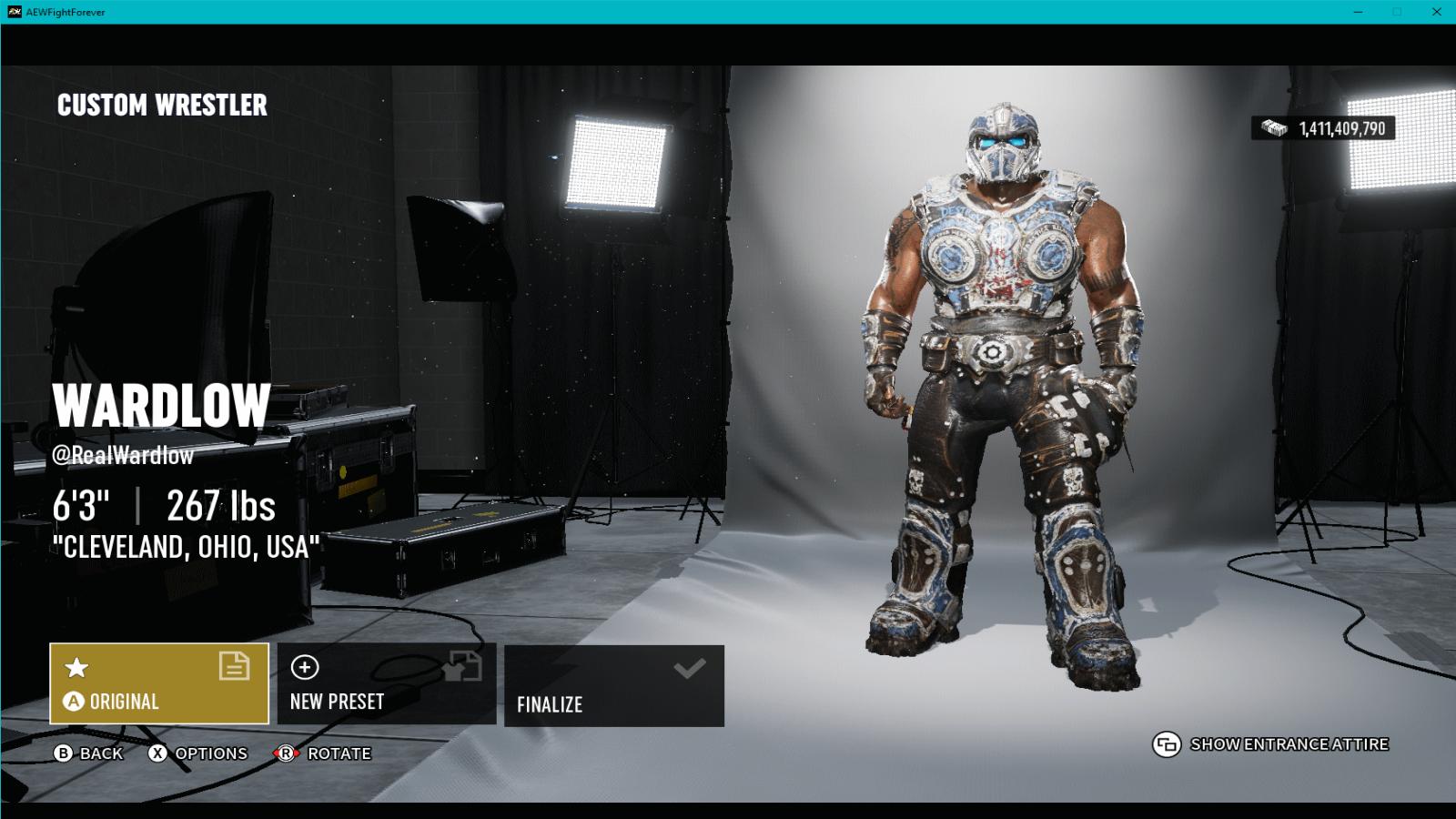This screenshot has width=1456, height=819.
Task: Click Show Entrance Attire text
Action: (x=1289, y=744)
